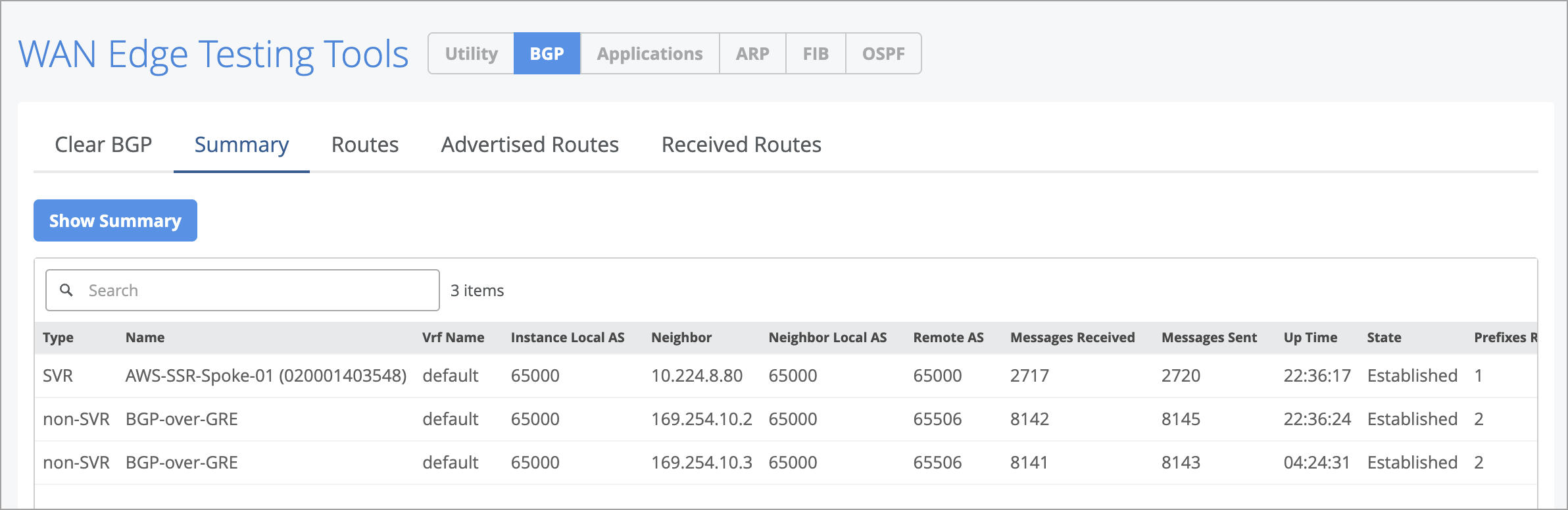Open the Utility tab
1568x510 pixels.
[x=471, y=54]
